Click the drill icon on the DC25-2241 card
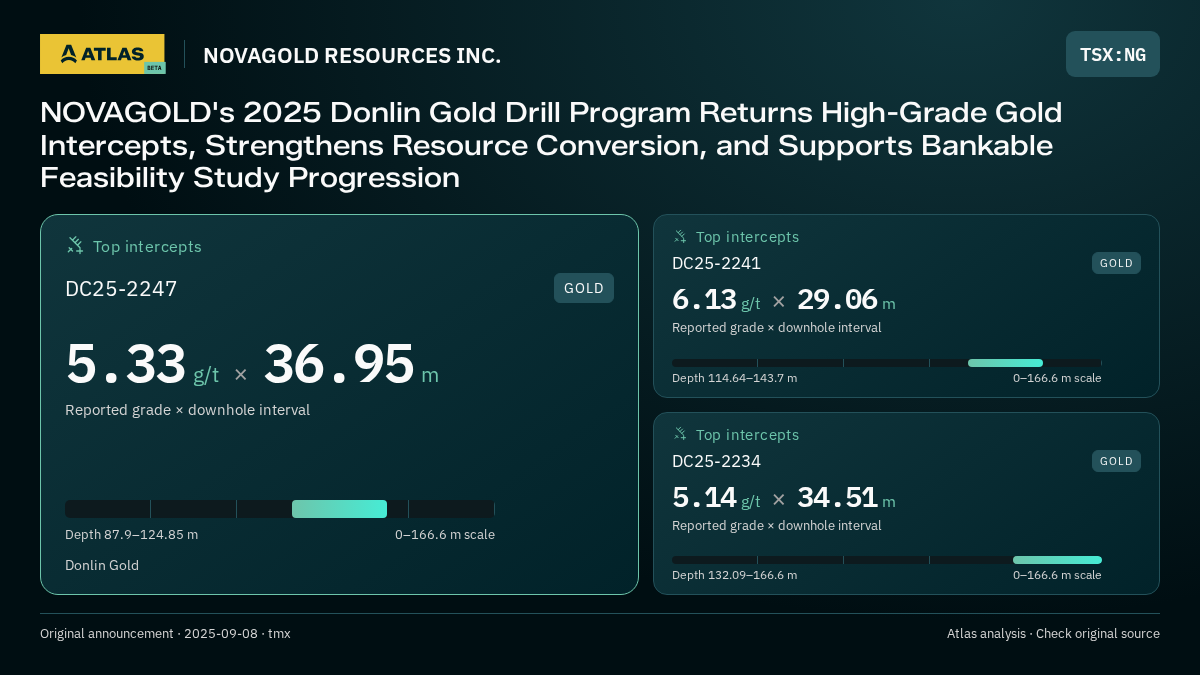Screen dimensions: 1200x675 point(680,236)
